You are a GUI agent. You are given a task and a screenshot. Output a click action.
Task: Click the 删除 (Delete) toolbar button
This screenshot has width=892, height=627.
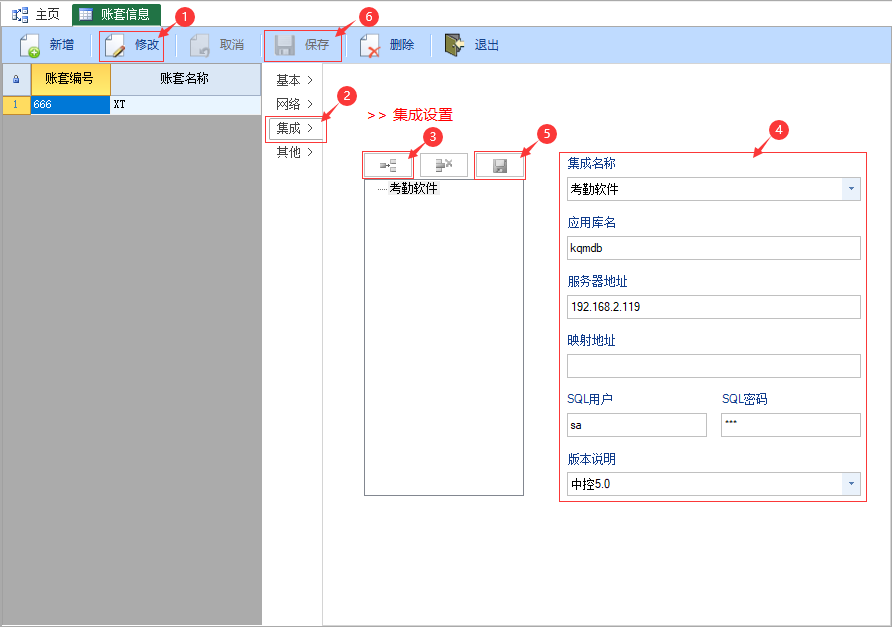click(387, 45)
